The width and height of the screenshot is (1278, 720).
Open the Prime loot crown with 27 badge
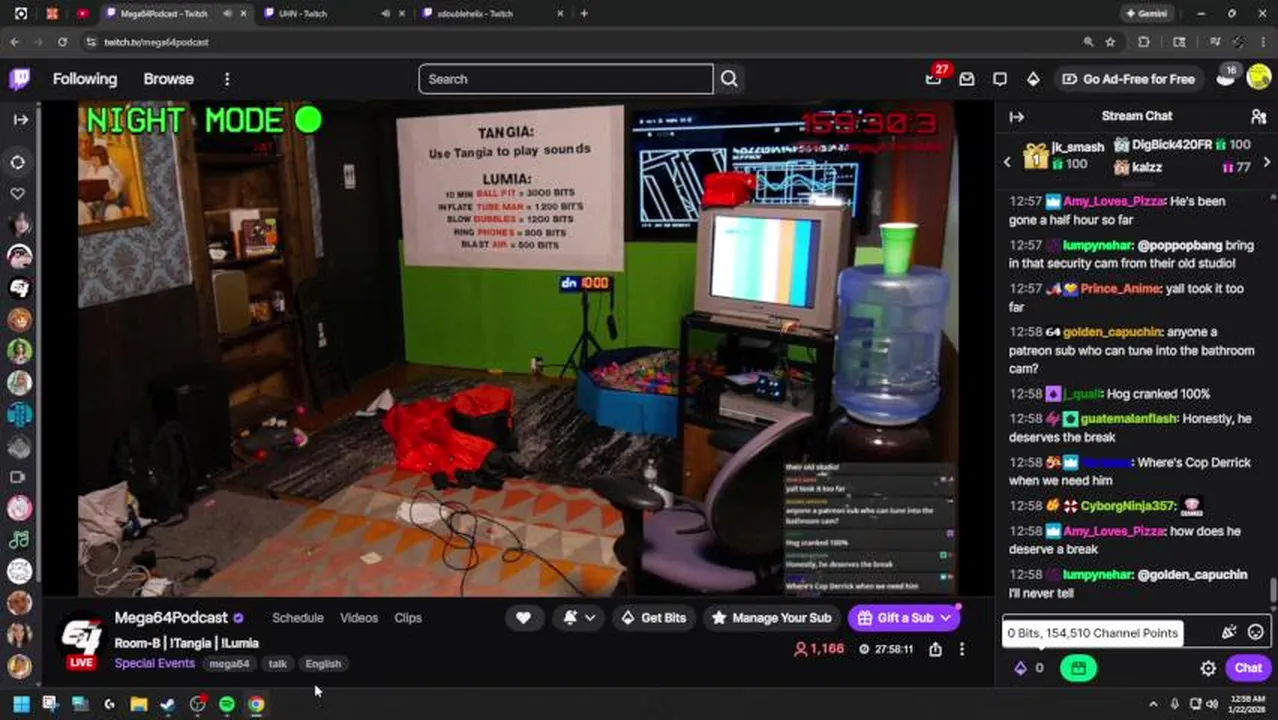pos(934,78)
